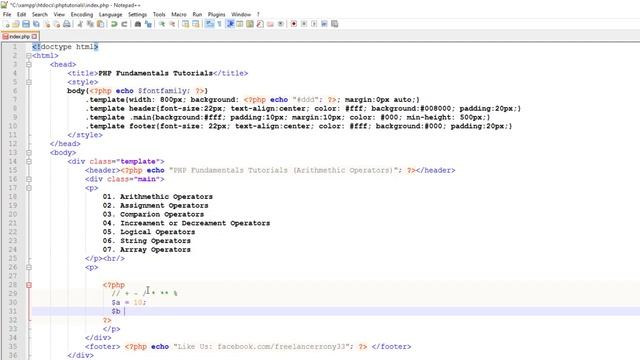Click the macro Playback icon
Image resolution: width=640 pixels, height=360 pixels.
point(314,24)
